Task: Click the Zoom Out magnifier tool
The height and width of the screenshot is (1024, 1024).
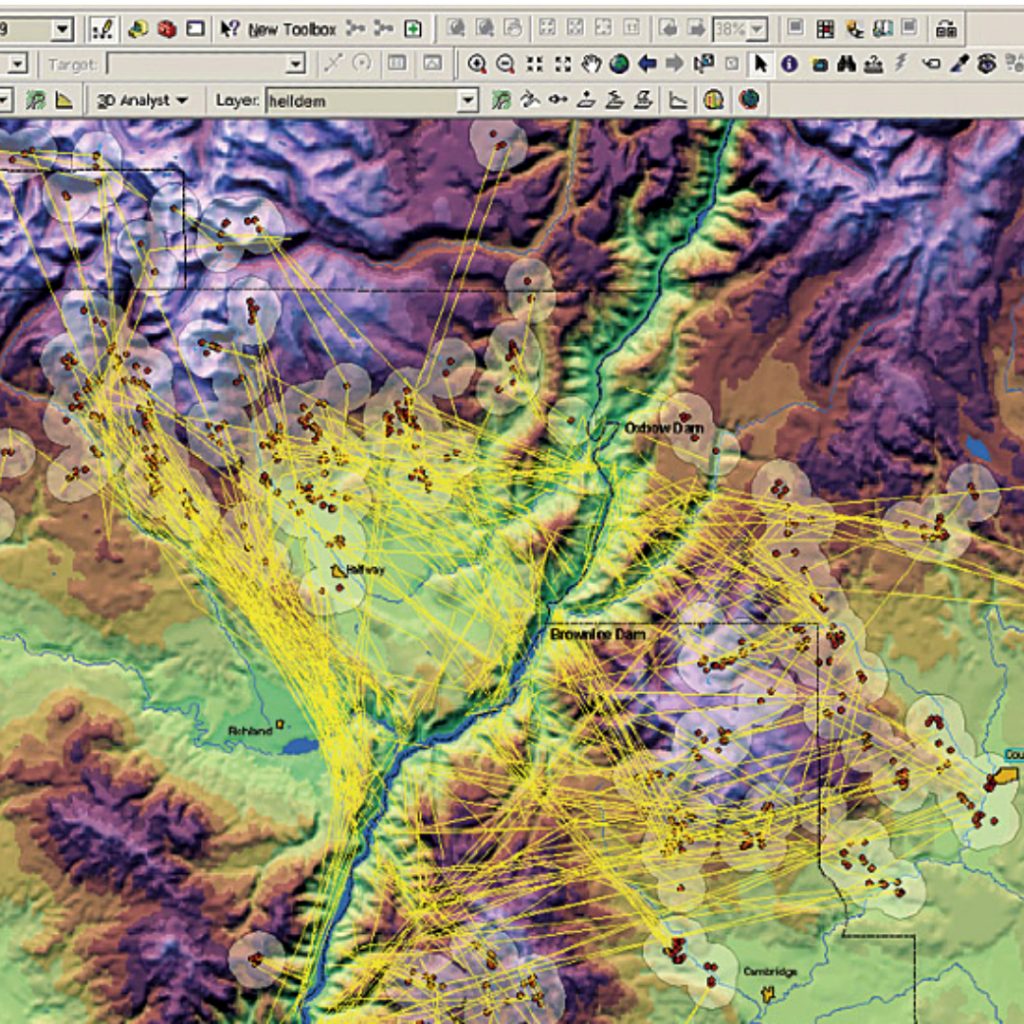Action: (x=505, y=64)
